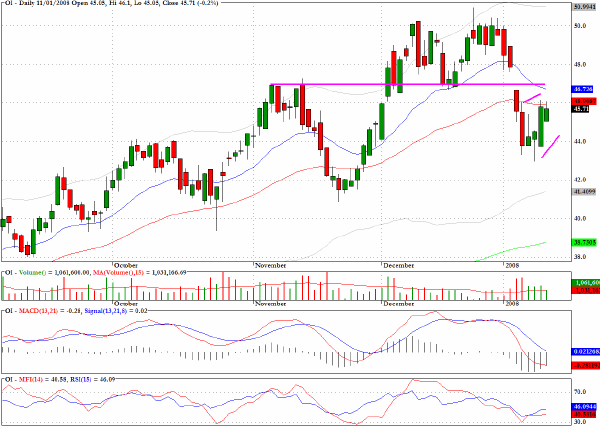Image resolution: width=600 pixels, height=428 pixels.
Task: Select the red 45.9887 moving average tag
Action: tap(585, 101)
